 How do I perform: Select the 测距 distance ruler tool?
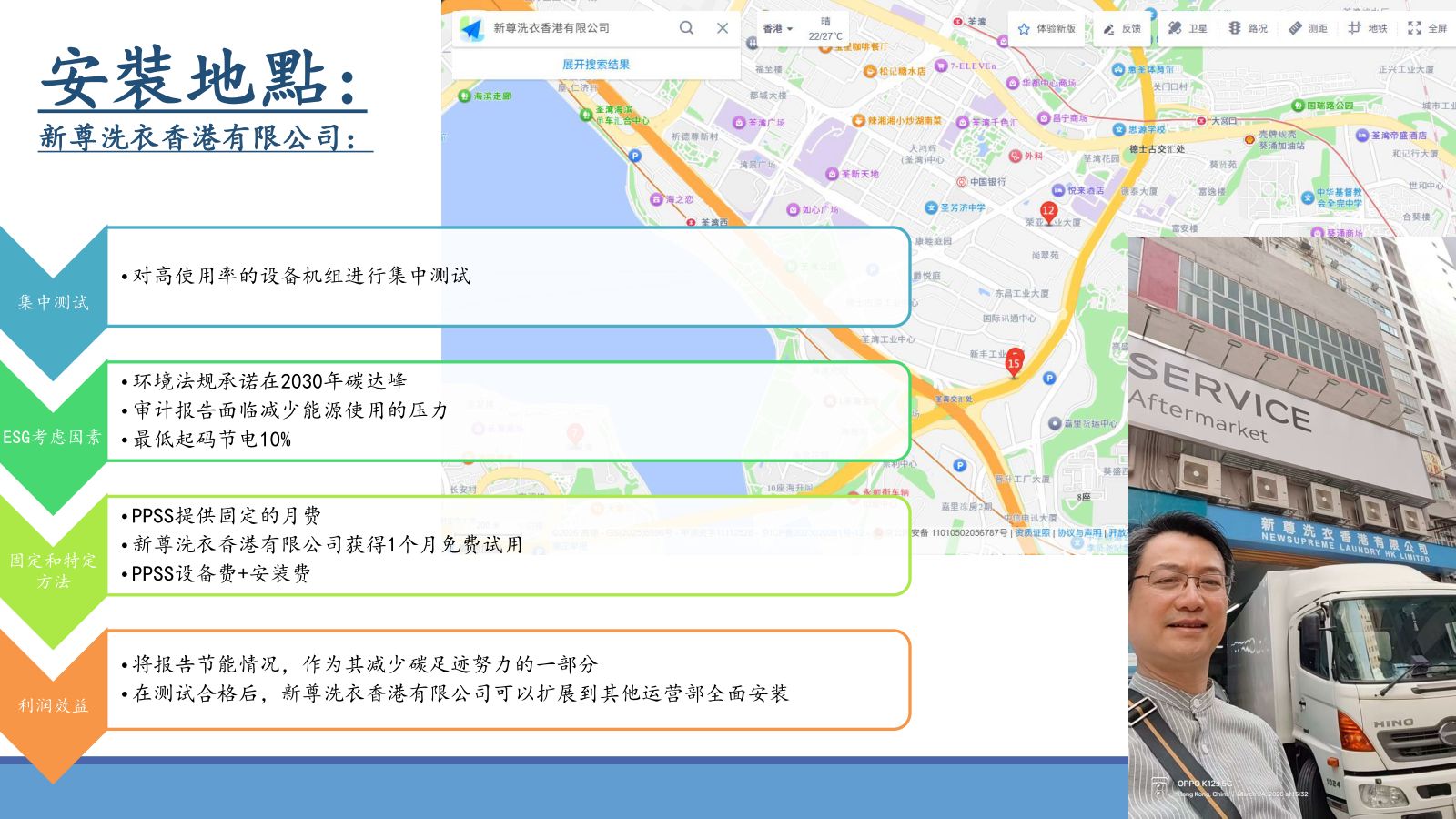tap(1308, 28)
